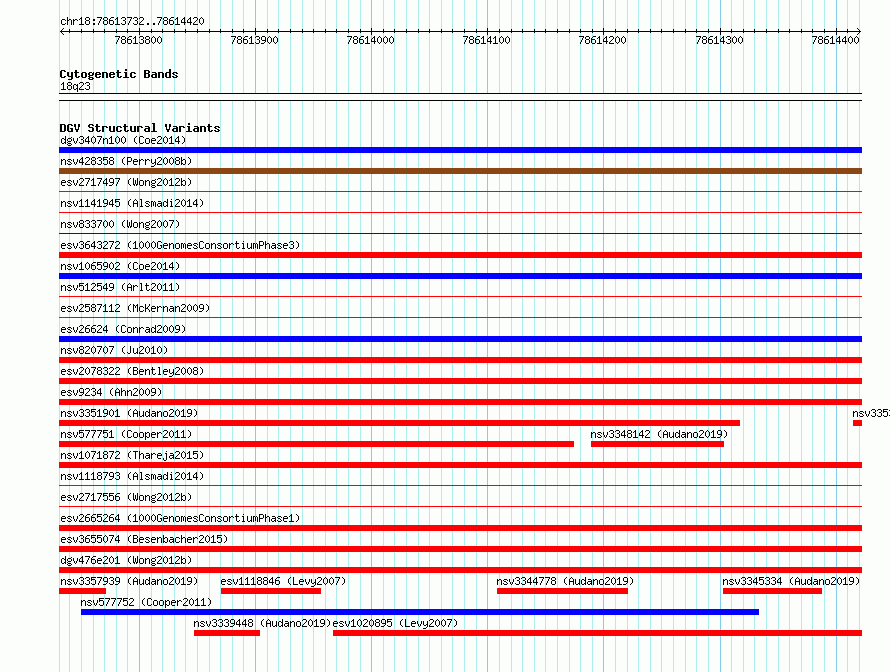Open esv9234 (Ahn2009) label
This screenshot has height=672, width=890.
pos(111,392)
